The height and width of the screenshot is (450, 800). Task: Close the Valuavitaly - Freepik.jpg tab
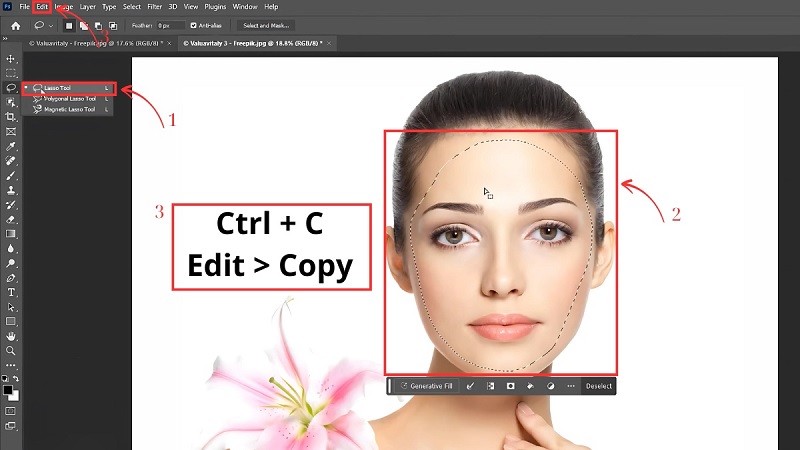[x=169, y=43]
